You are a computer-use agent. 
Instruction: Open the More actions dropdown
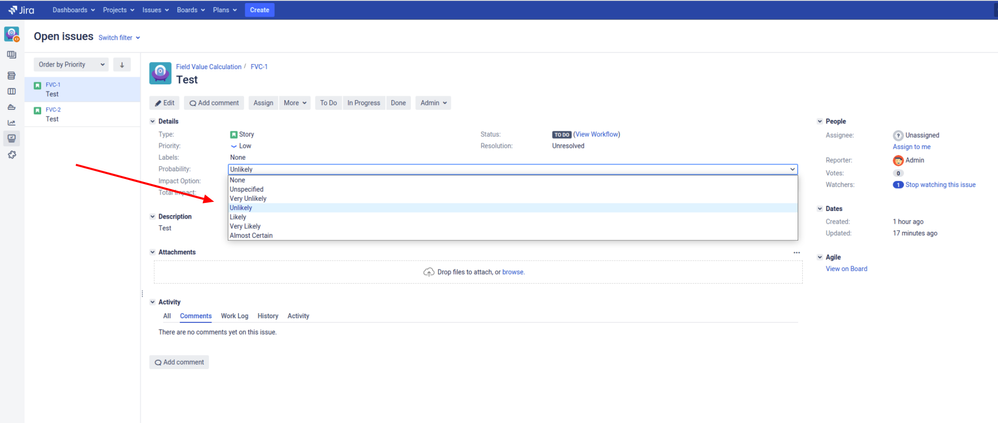click(295, 103)
